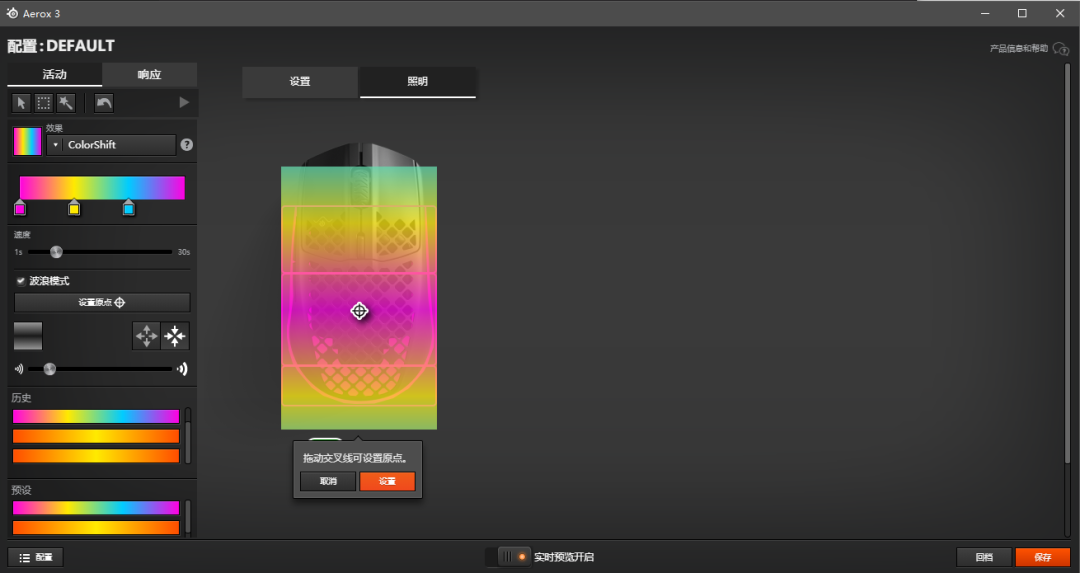1080x573 pixels.
Task: Open the ColorShift effect color preview swatch
Action: coord(28,141)
